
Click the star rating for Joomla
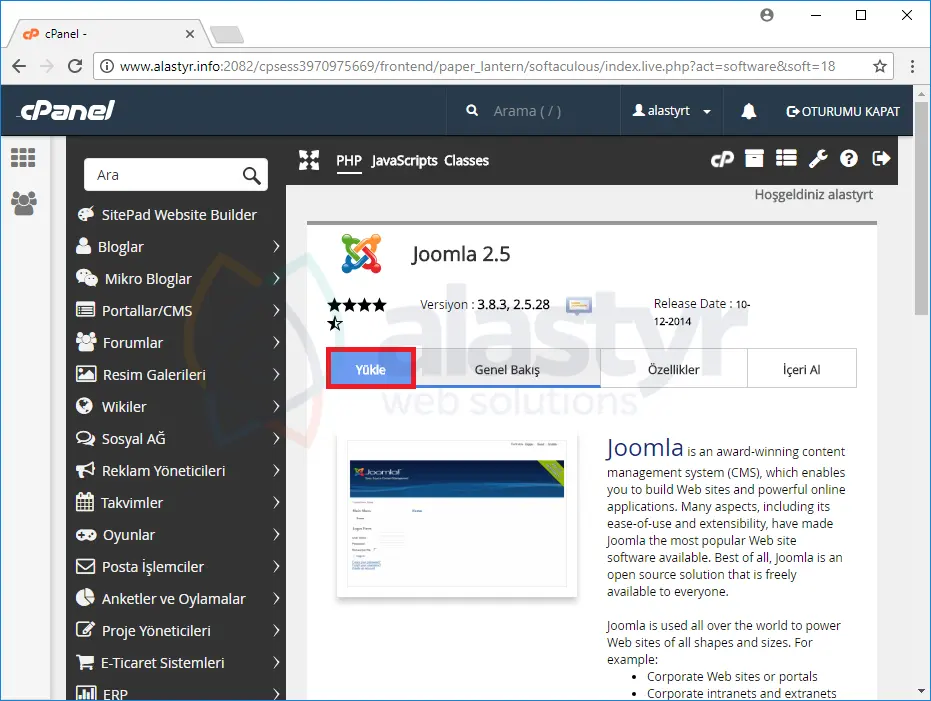(356, 314)
